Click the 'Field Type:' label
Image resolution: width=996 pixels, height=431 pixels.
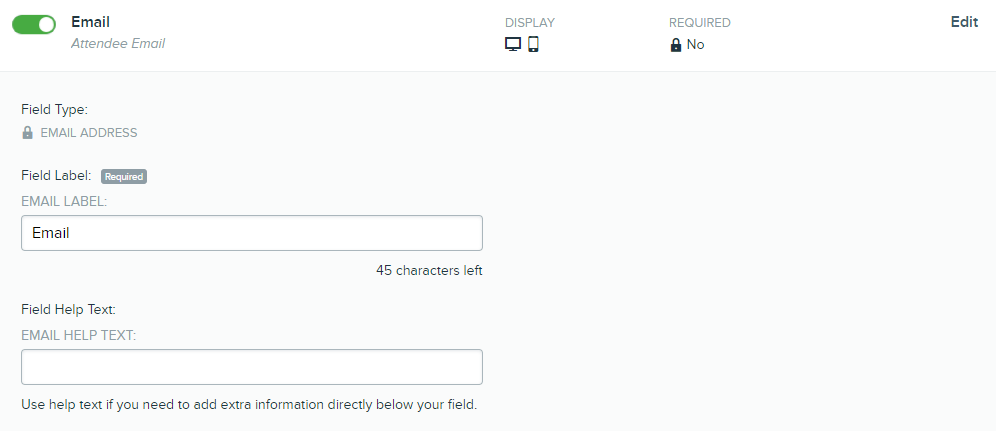(55, 109)
